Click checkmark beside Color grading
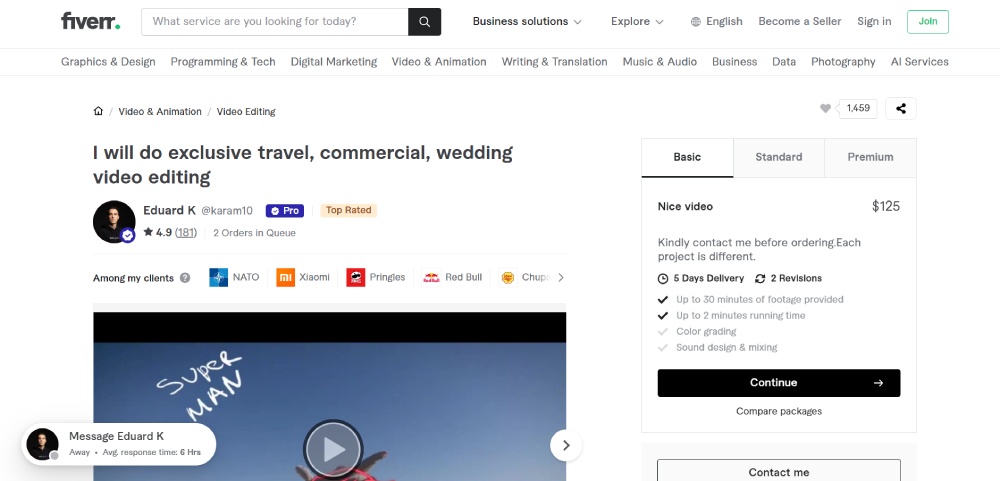 coord(663,332)
